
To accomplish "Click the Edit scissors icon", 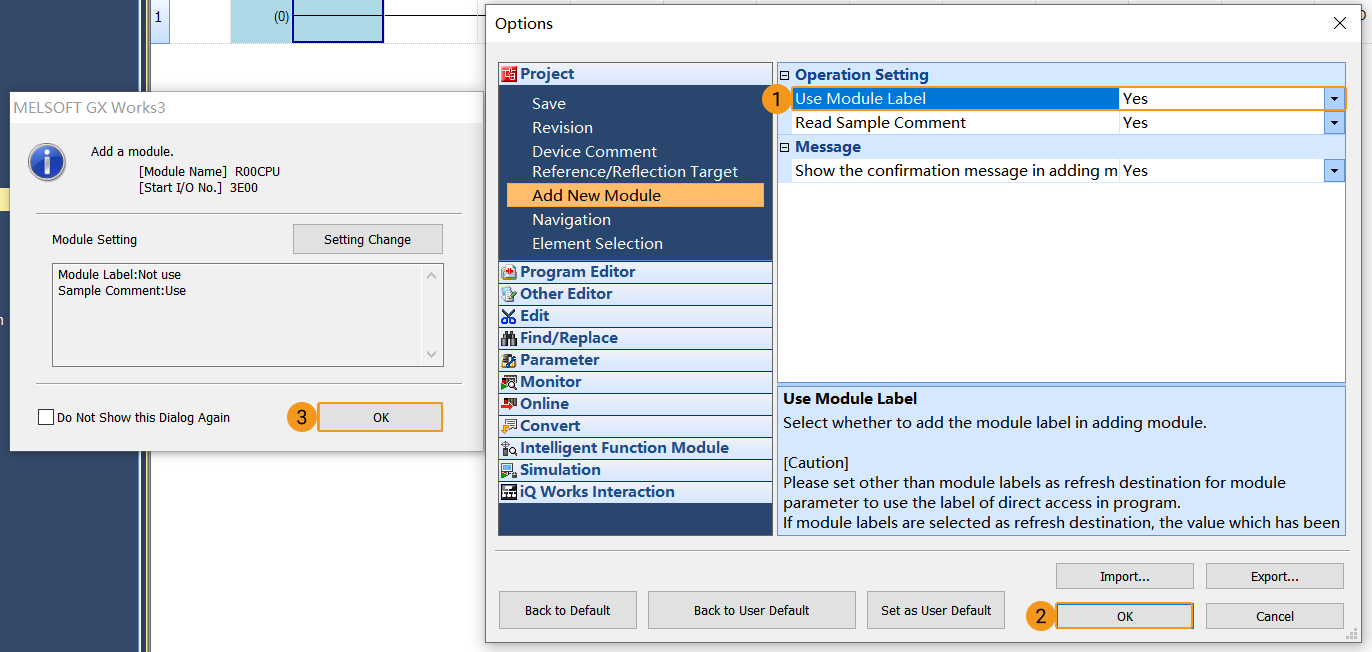I will coord(509,316).
